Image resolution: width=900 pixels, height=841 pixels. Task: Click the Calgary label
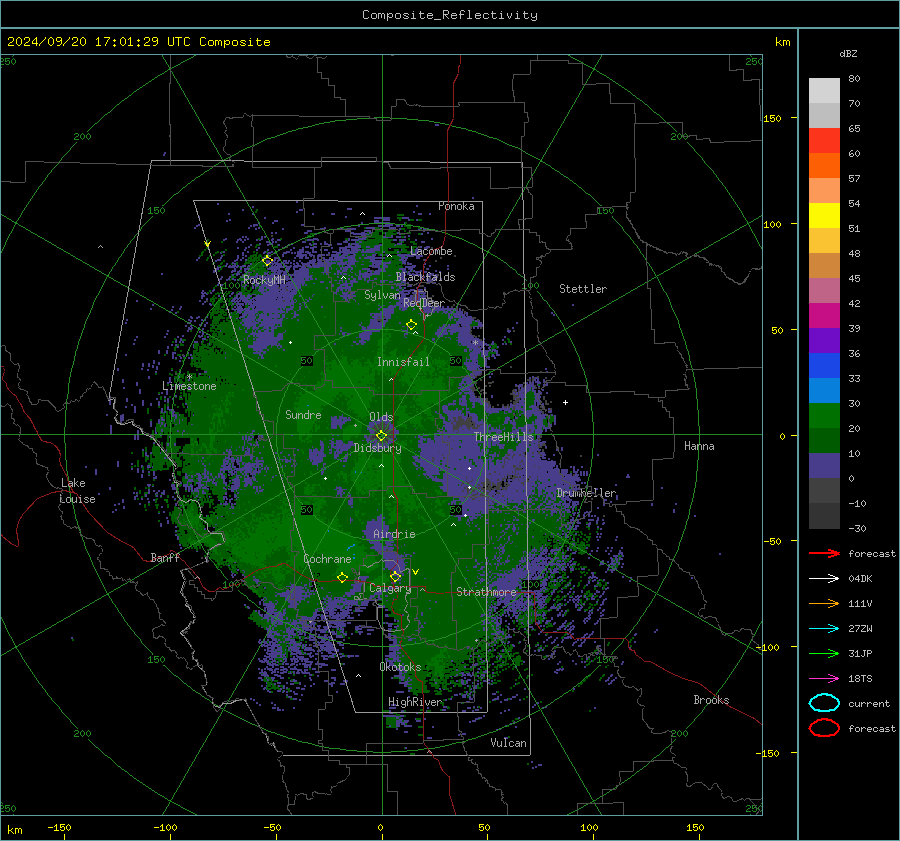tap(390, 588)
